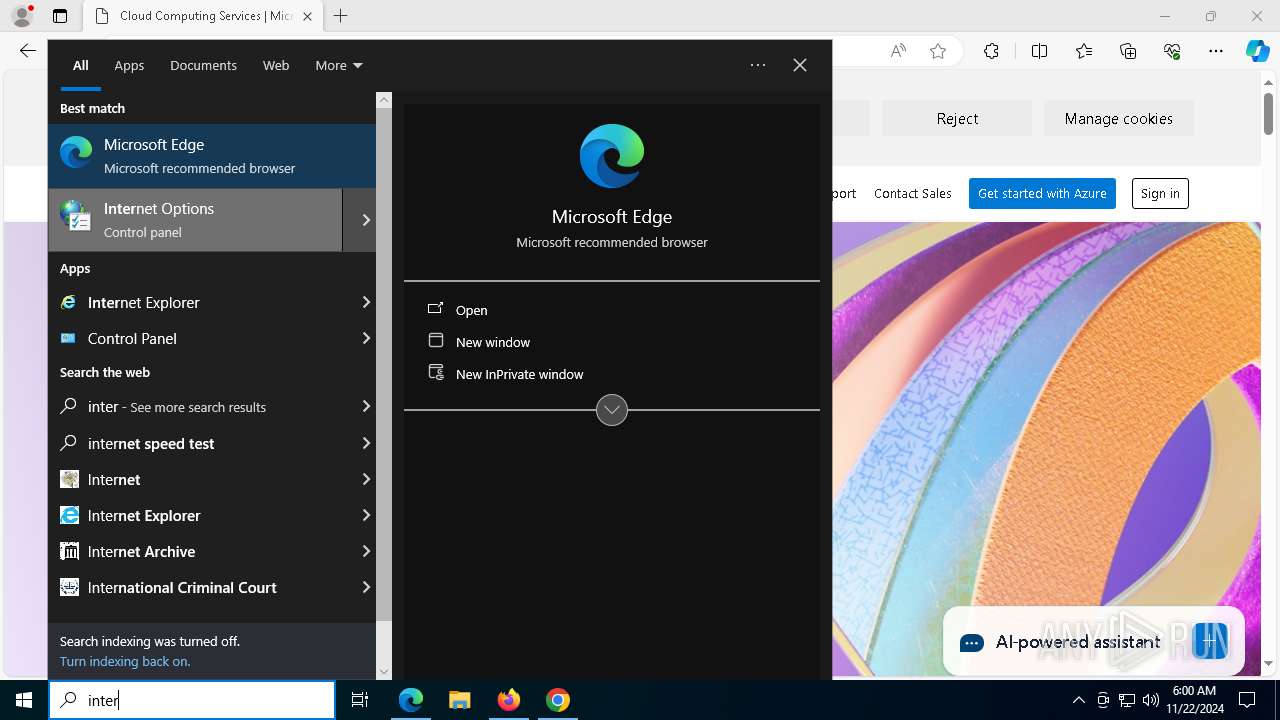1280x720 pixels.
Task: Open network status tray icon
Action: point(1127,700)
